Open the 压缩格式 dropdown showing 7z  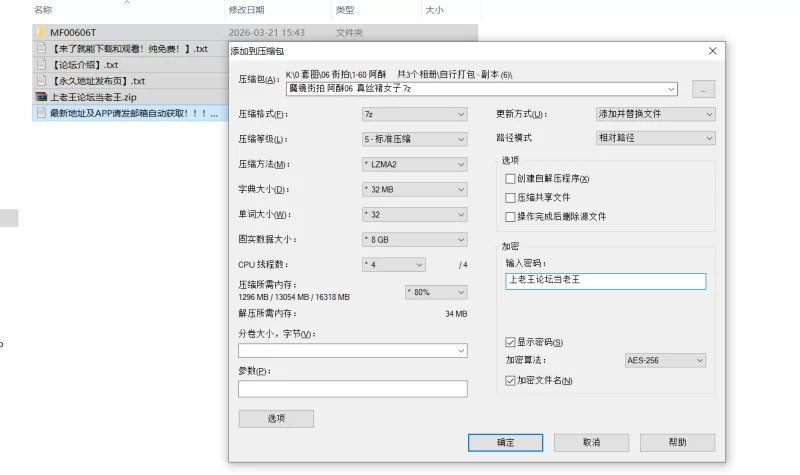click(415, 114)
